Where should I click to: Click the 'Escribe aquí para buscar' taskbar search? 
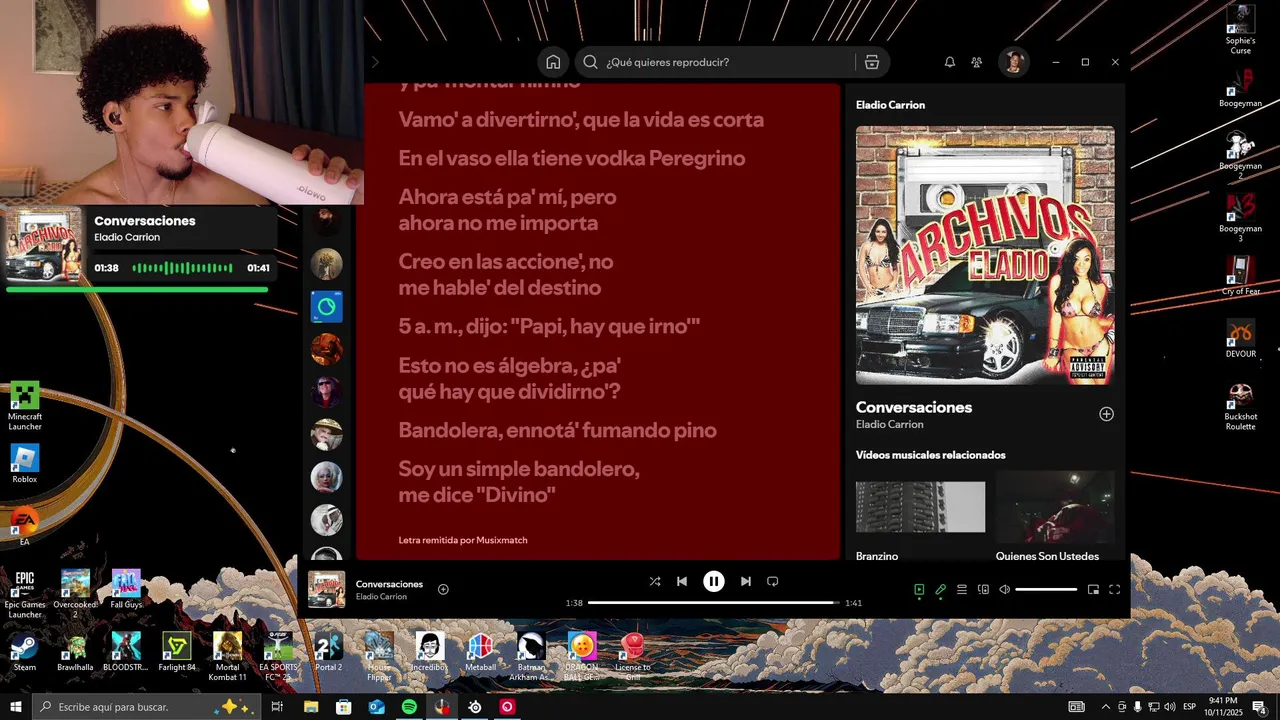pyautogui.click(x=146, y=707)
